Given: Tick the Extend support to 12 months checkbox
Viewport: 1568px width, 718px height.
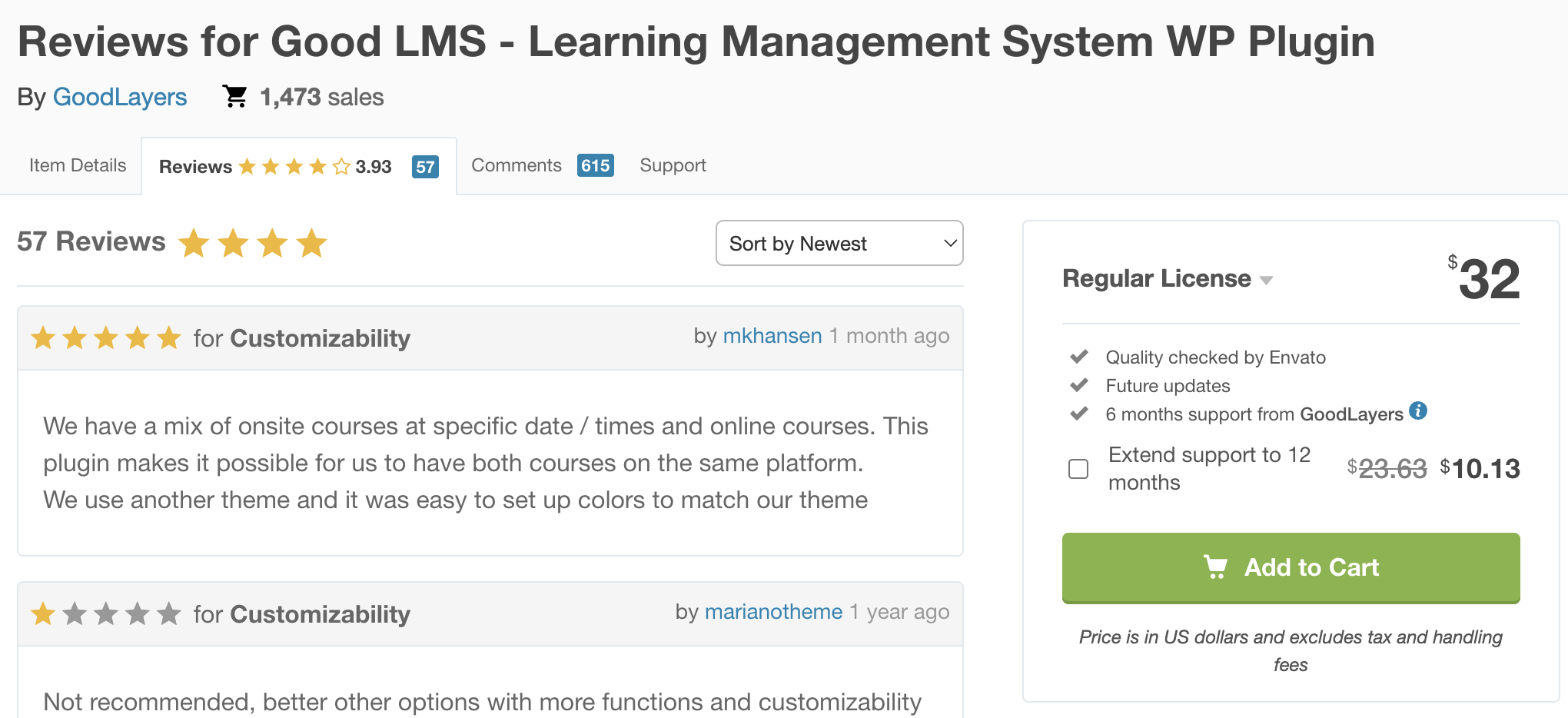Looking at the screenshot, I should click(x=1078, y=469).
